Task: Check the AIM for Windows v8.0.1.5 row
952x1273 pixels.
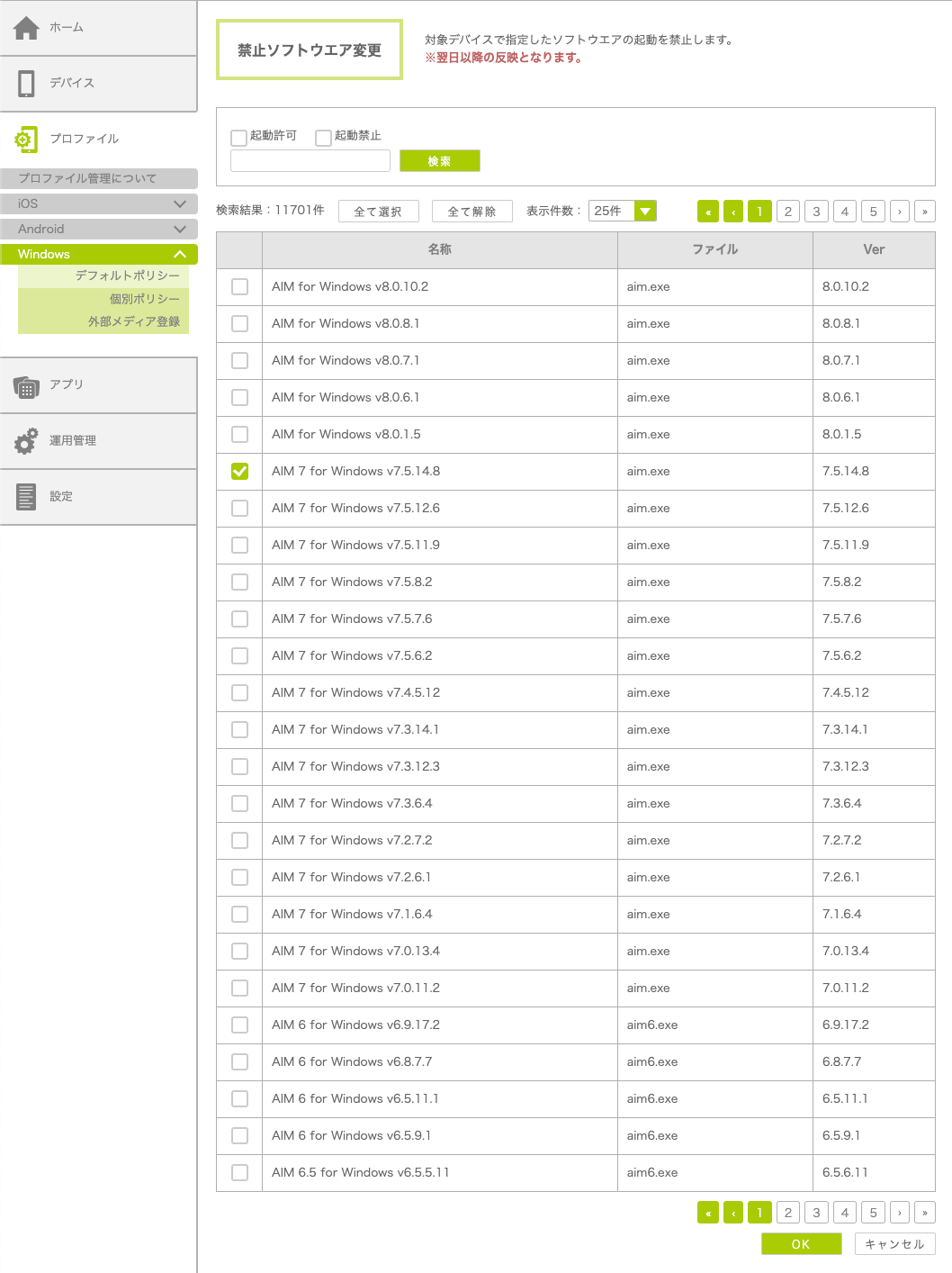Action: coord(239,434)
